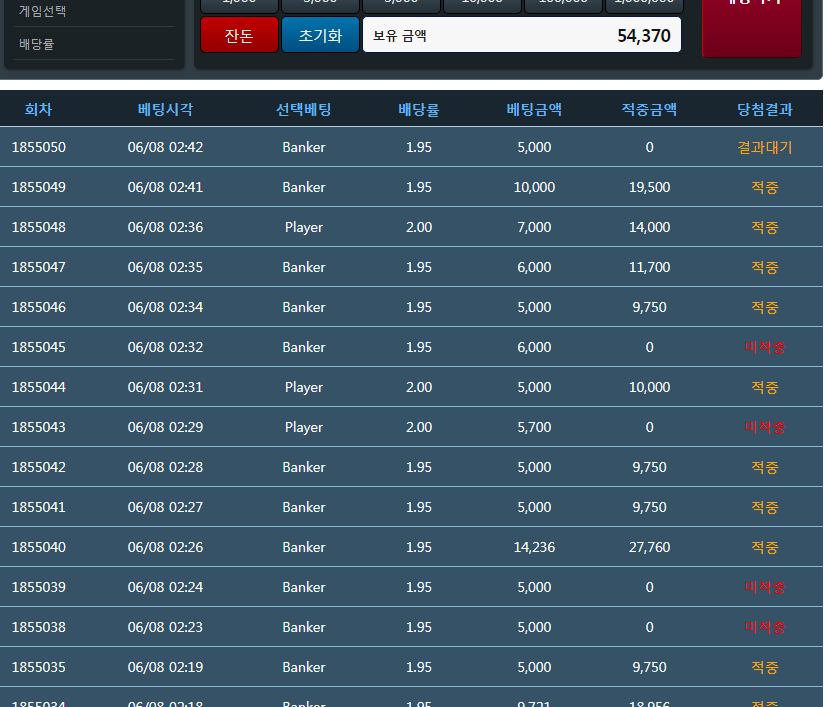
Task: Click the 14,236 bet amount
Action: 534,547
